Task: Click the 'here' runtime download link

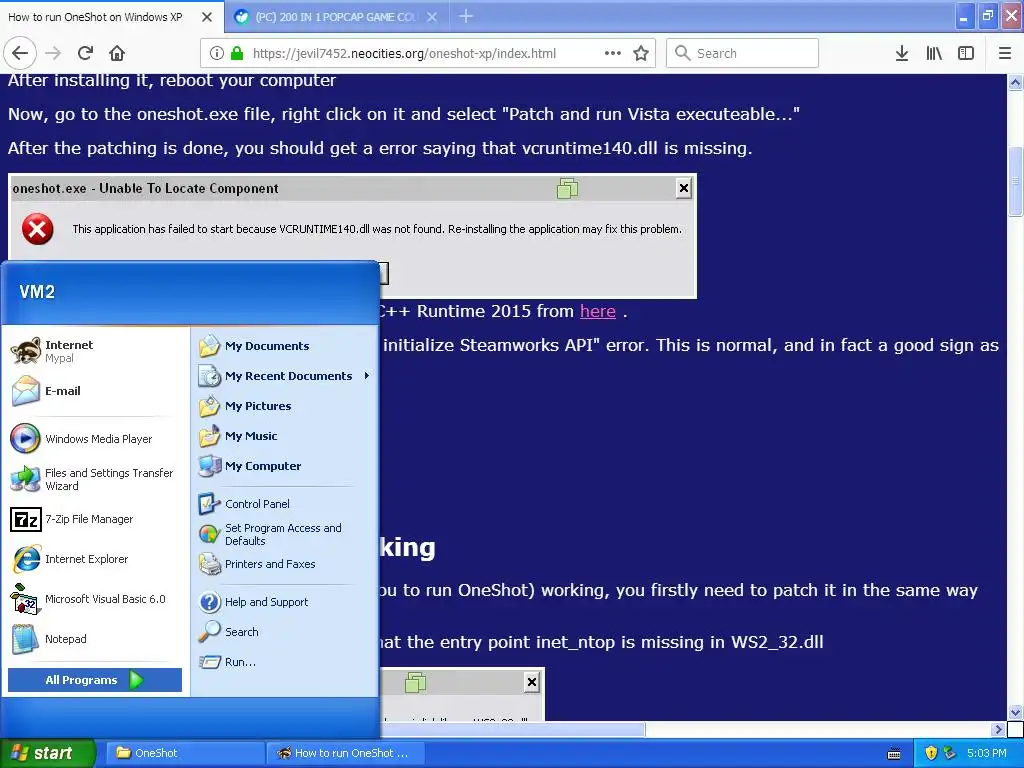Action: 598,312
